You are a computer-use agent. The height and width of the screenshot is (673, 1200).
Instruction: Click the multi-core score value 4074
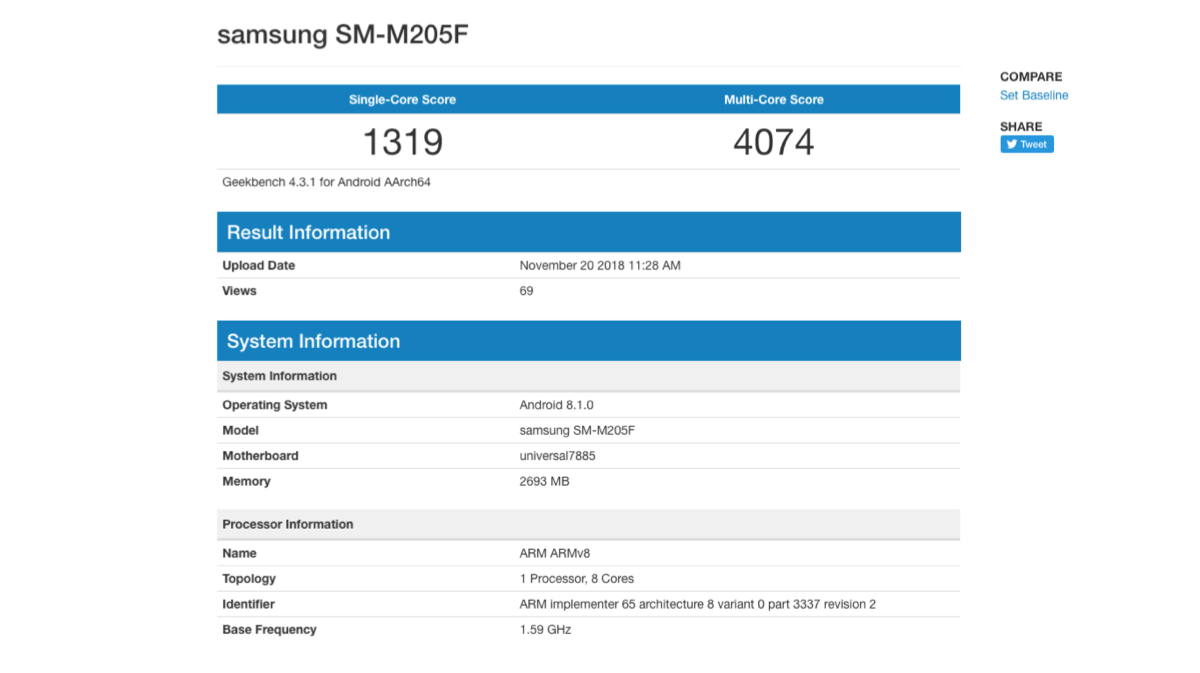(773, 142)
